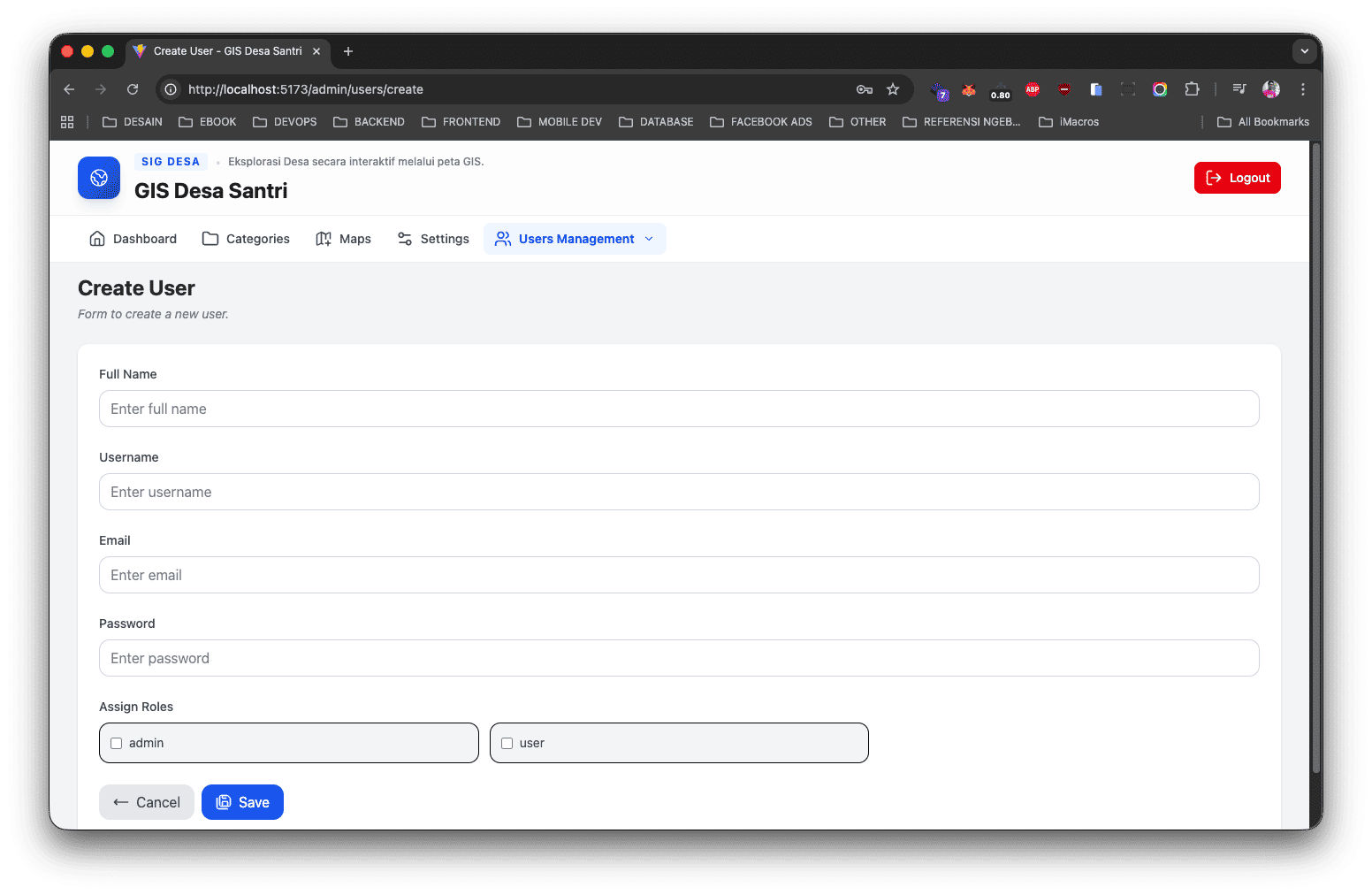Click the GIS Desa Santri globe logo
This screenshot has width=1372, height=895.
(x=99, y=178)
